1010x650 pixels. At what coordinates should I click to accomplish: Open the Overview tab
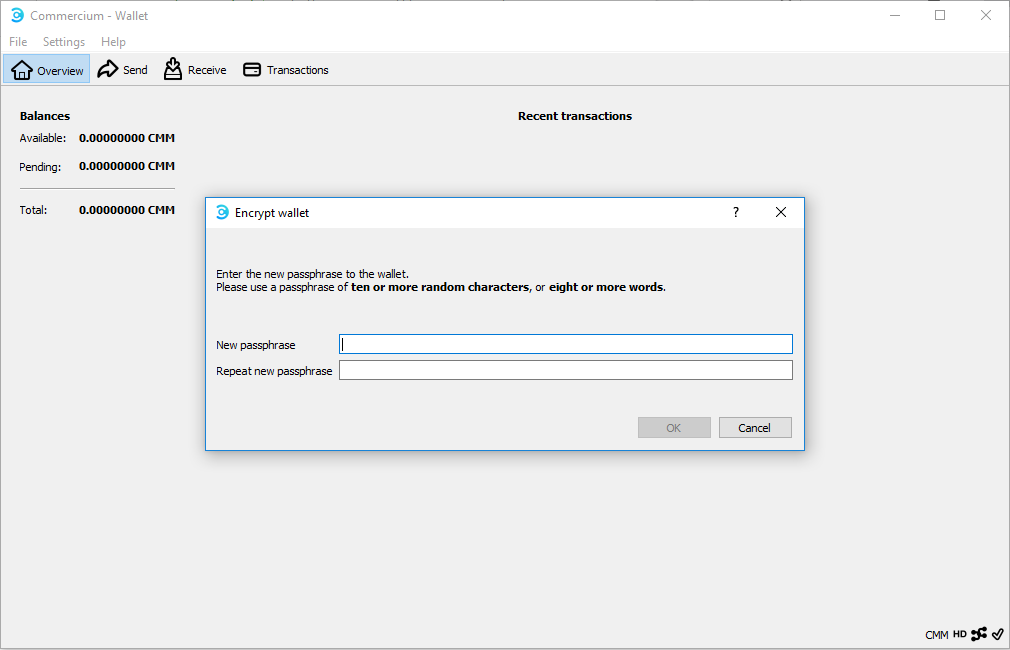(47, 70)
